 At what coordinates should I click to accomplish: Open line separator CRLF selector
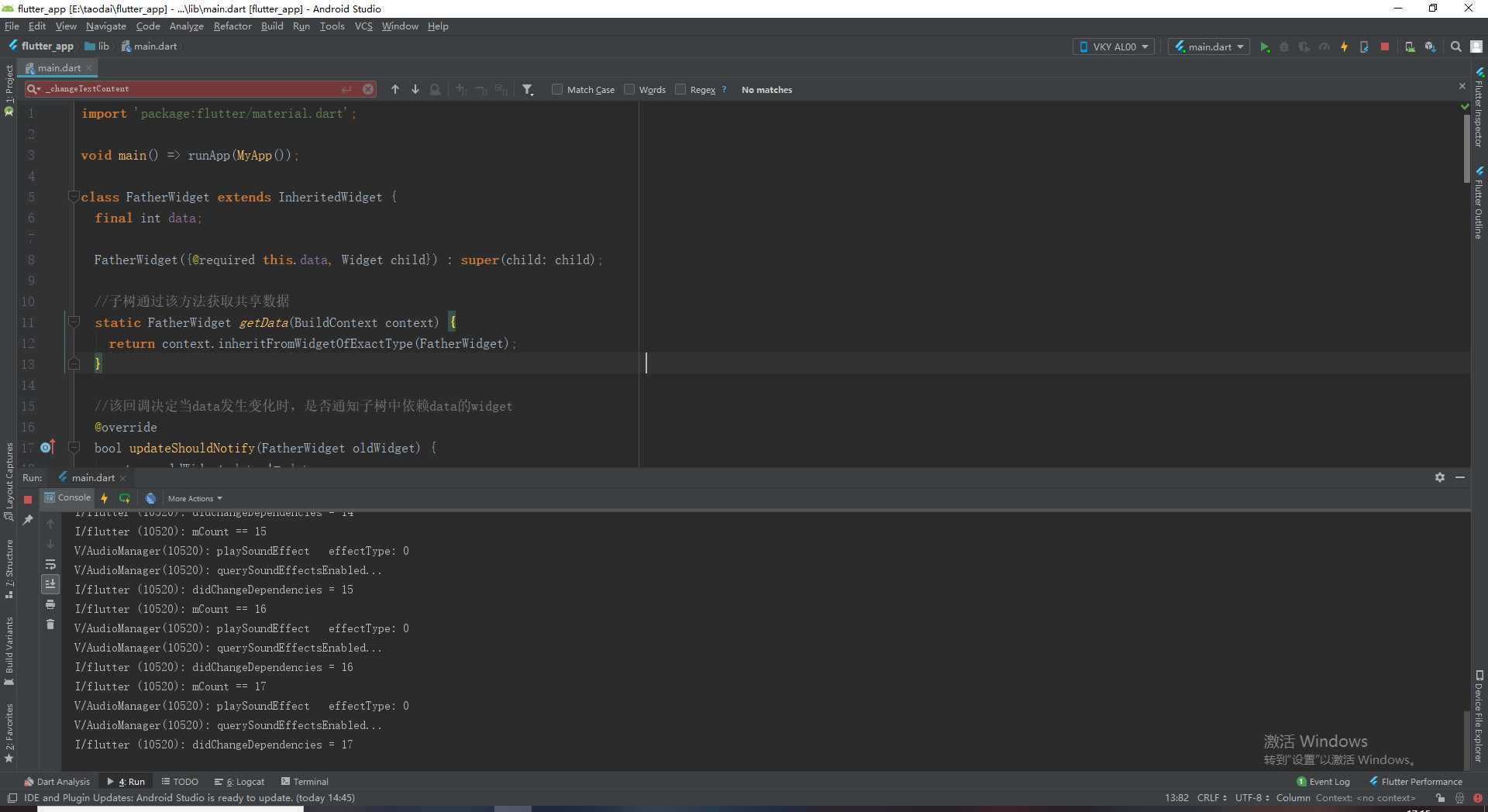(x=1211, y=797)
